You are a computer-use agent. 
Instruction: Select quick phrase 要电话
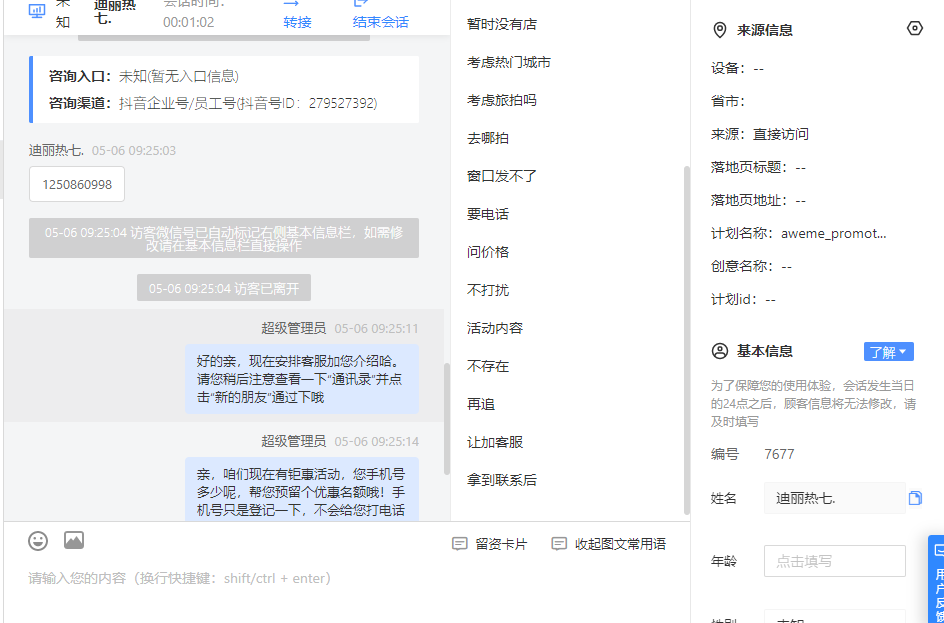[488, 214]
